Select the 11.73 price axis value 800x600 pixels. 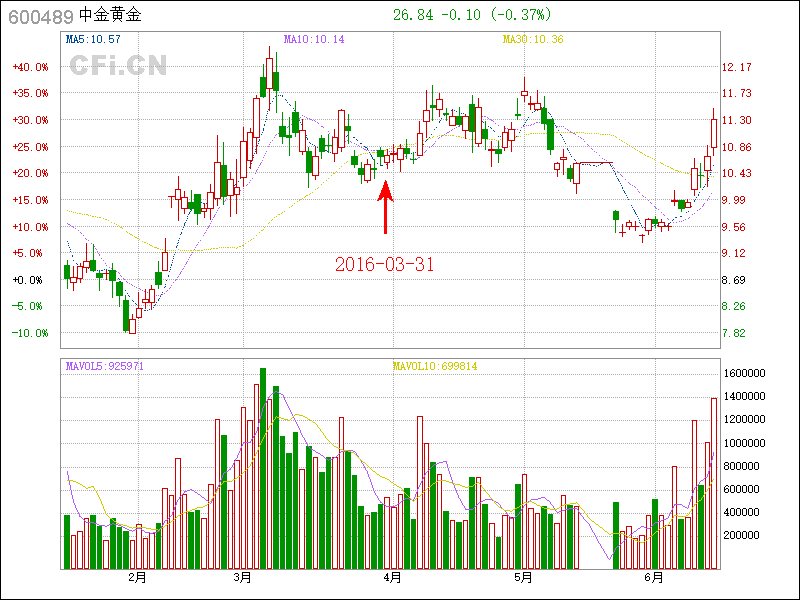pyautogui.click(x=737, y=93)
